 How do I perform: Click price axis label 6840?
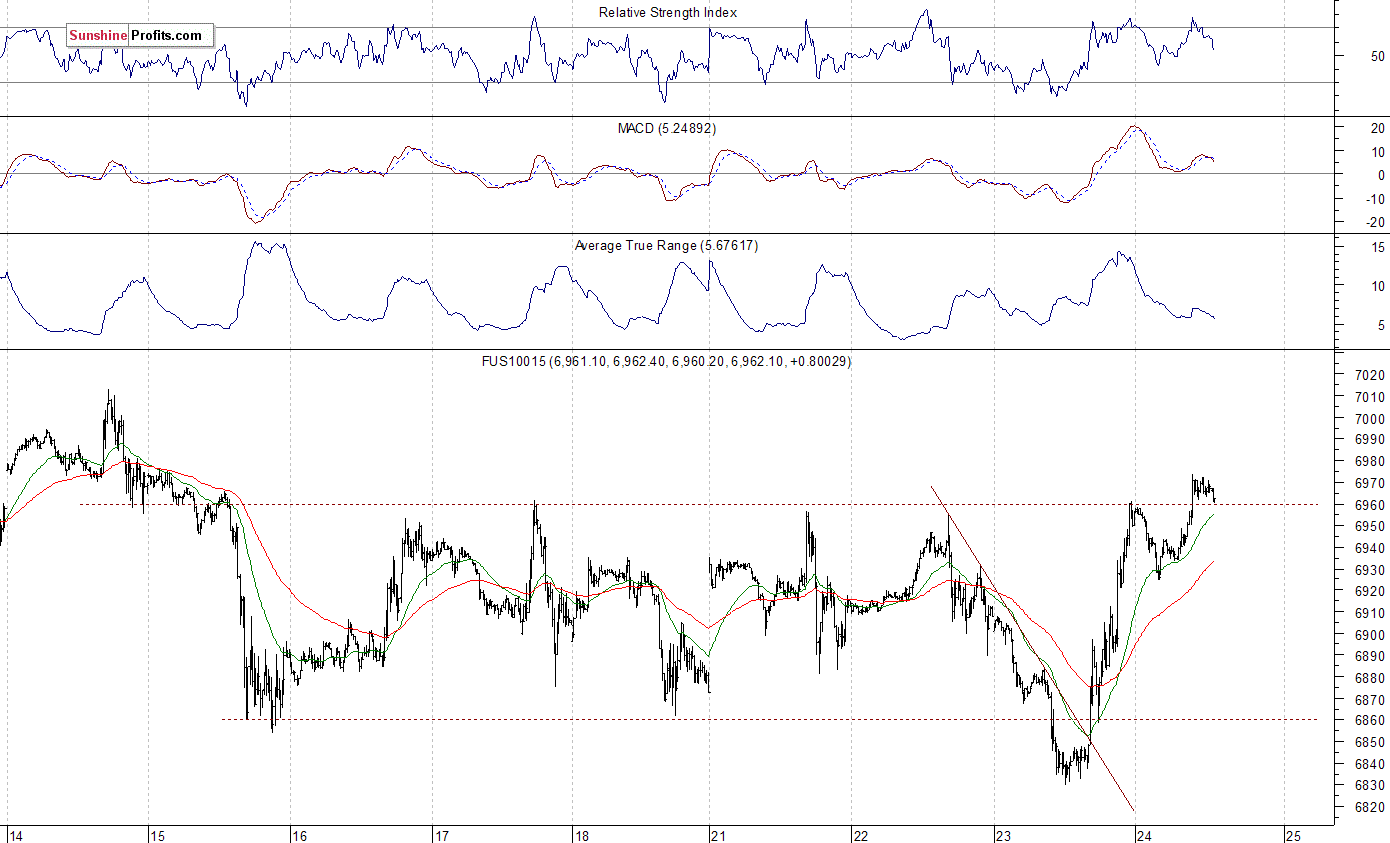1370,765
